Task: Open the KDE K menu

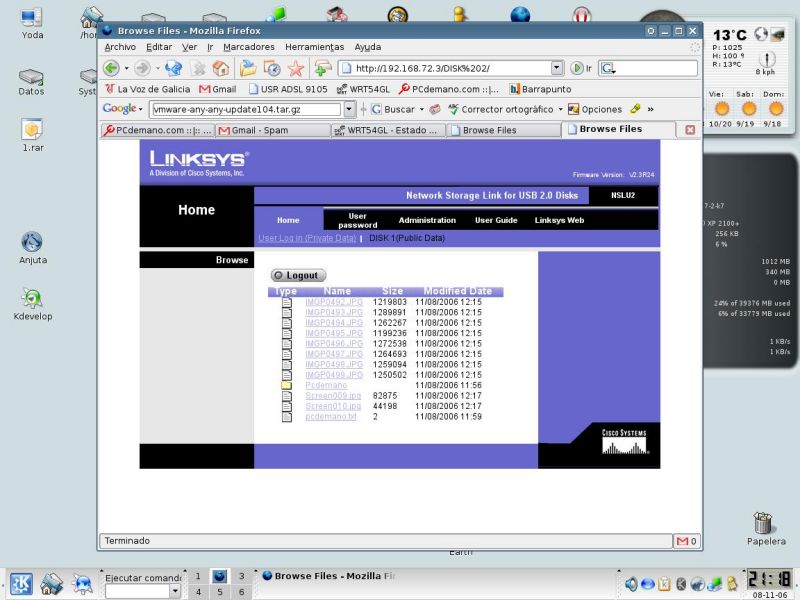Action: pyautogui.click(x=20, y=584)
